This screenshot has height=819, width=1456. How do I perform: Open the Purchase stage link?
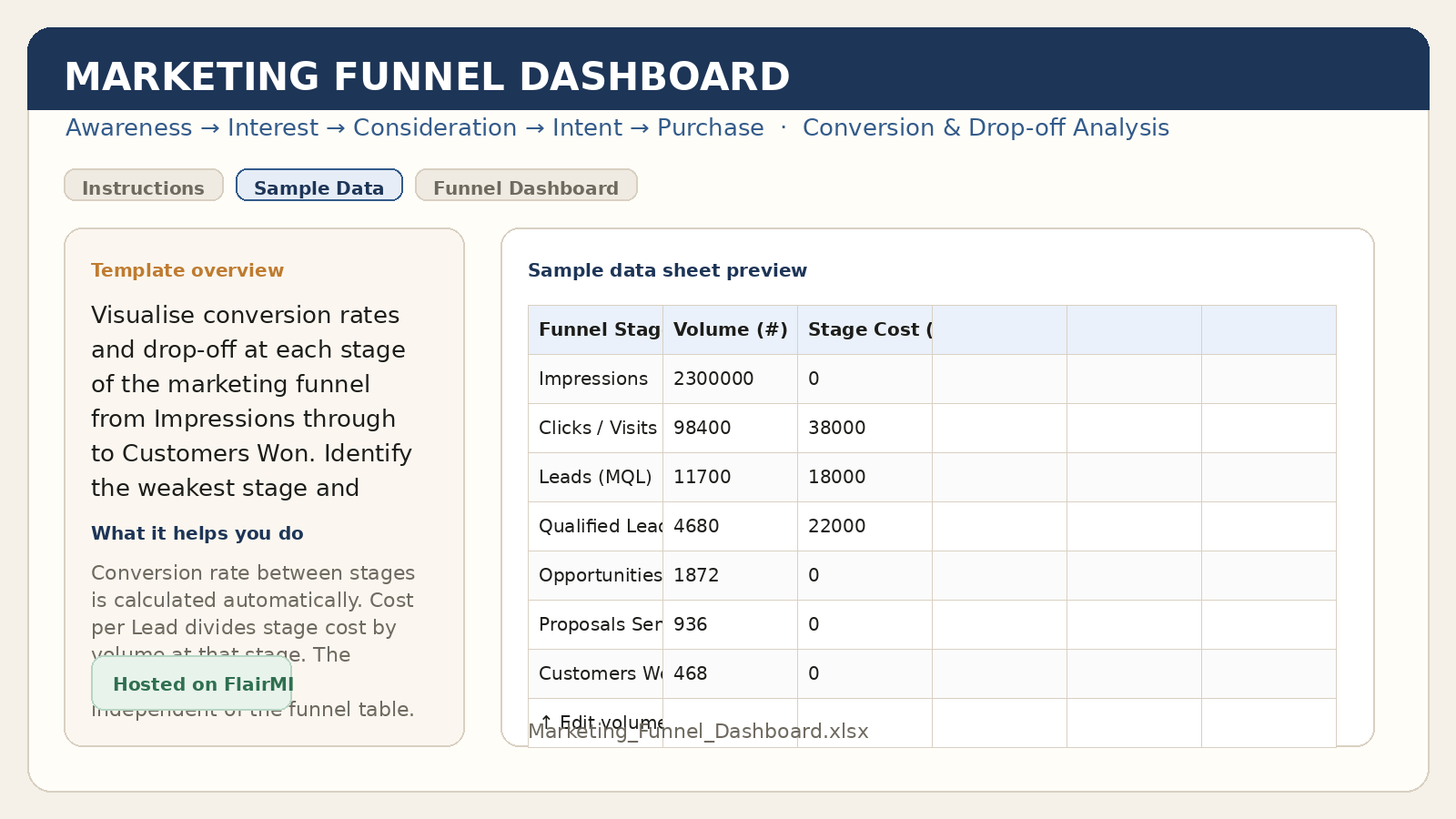pyautogui.click(x=711, y=127)
